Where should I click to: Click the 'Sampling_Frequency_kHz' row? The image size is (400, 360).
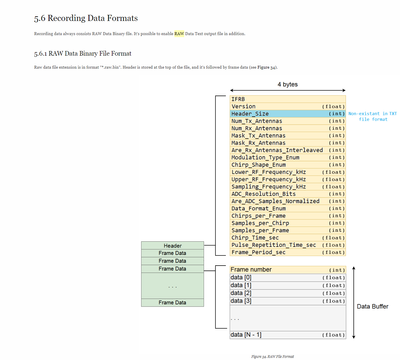click(288, 187)
